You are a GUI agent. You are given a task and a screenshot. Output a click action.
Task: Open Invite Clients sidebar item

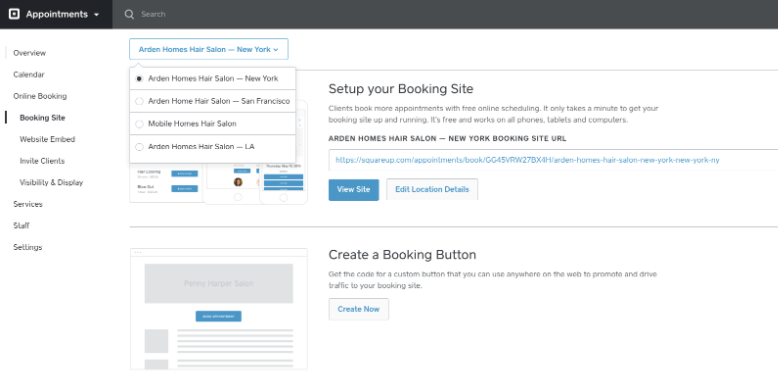42,161
